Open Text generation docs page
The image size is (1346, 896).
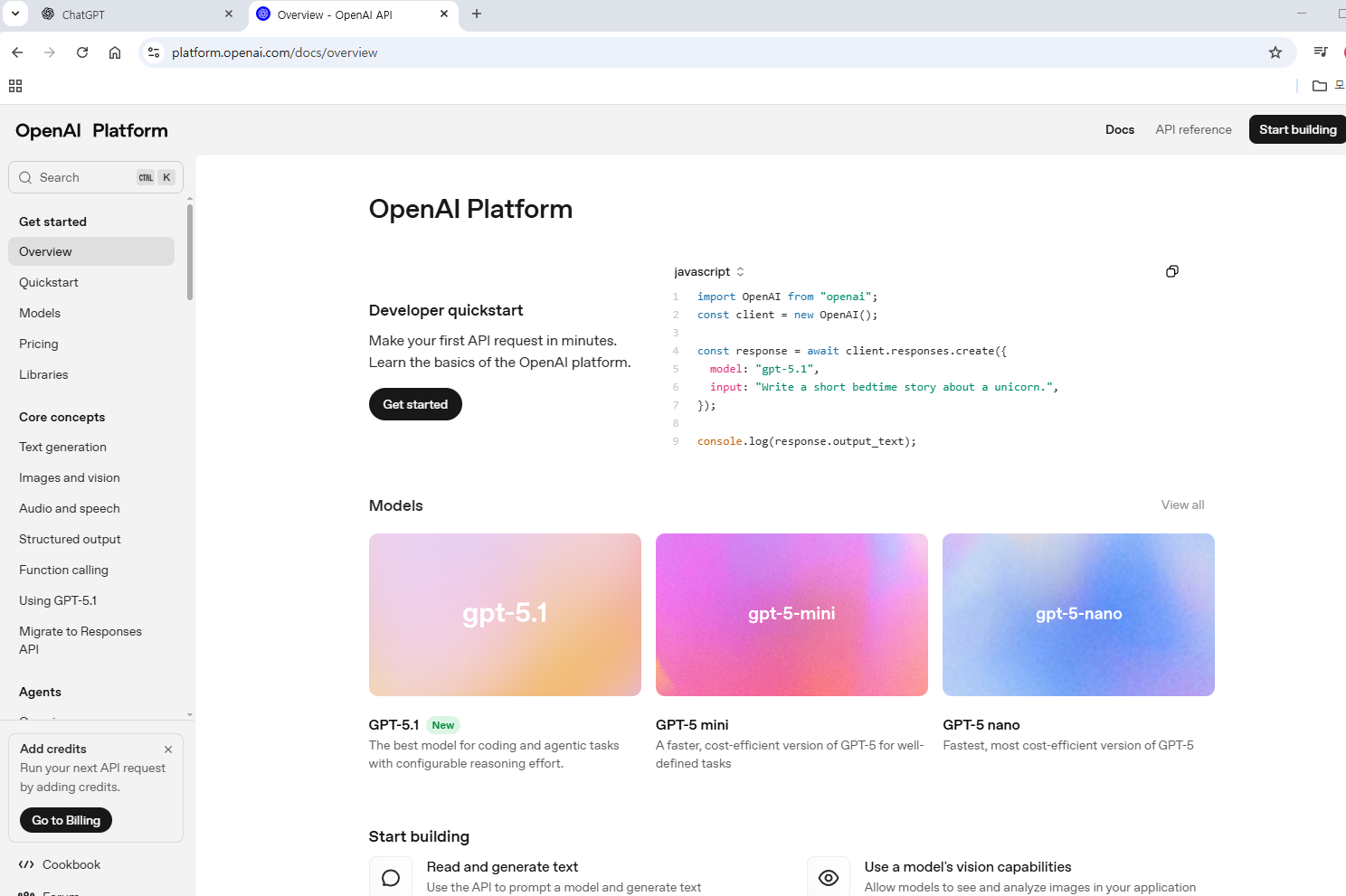pyautogui.click(x=62, y=447)
